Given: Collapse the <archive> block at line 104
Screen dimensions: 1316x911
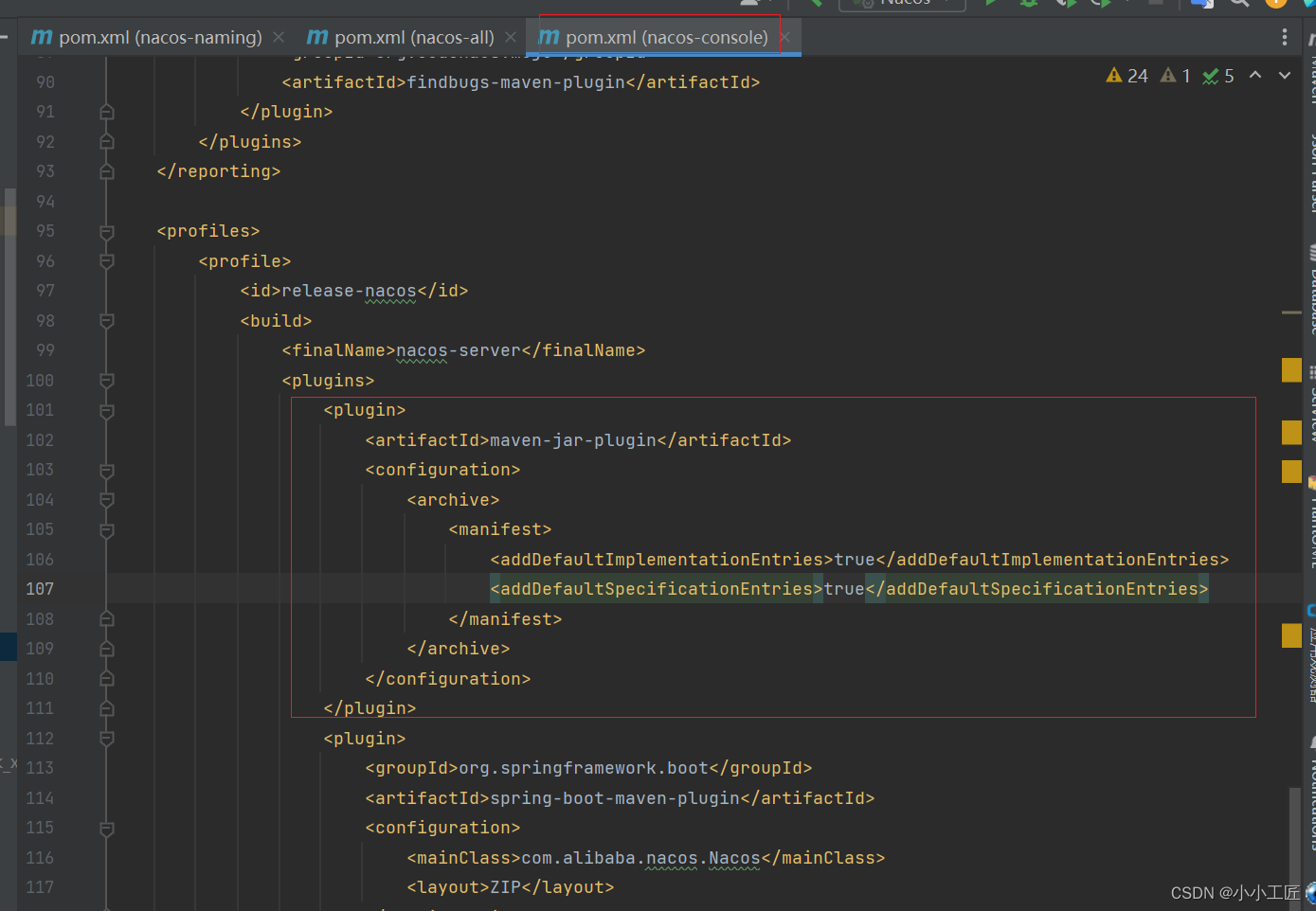Looking at the screenshot, I should coord(107,500).
